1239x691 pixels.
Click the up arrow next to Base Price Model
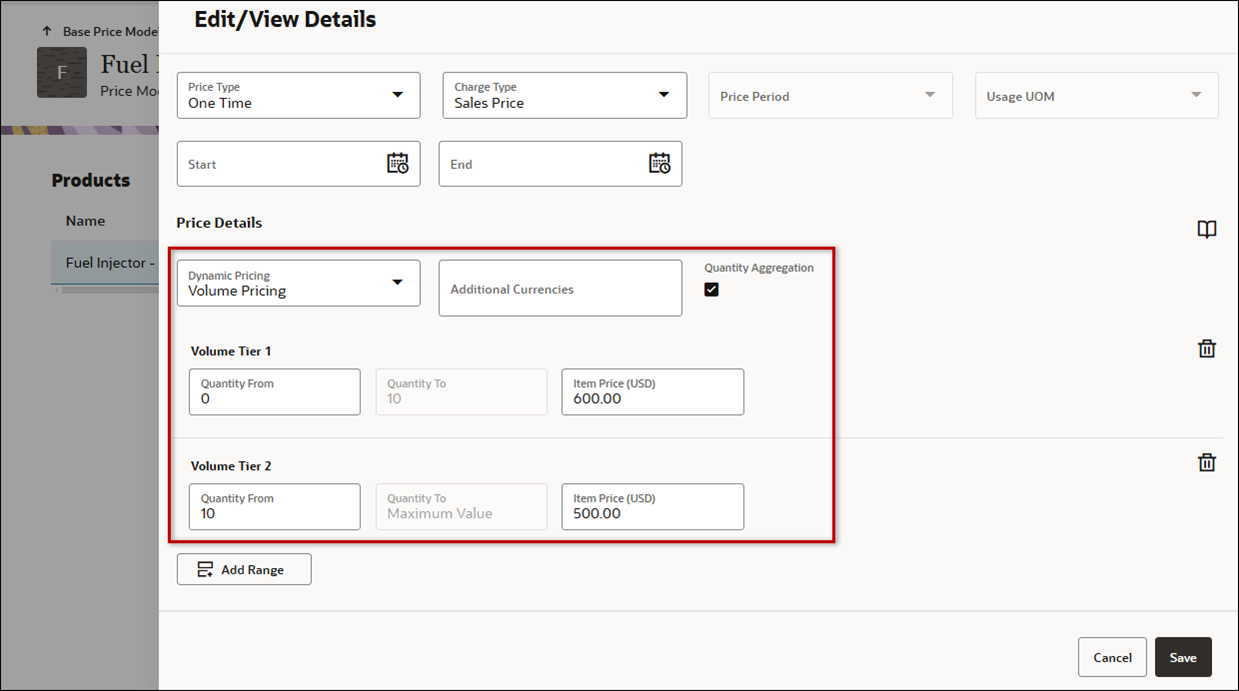point(47,30)
